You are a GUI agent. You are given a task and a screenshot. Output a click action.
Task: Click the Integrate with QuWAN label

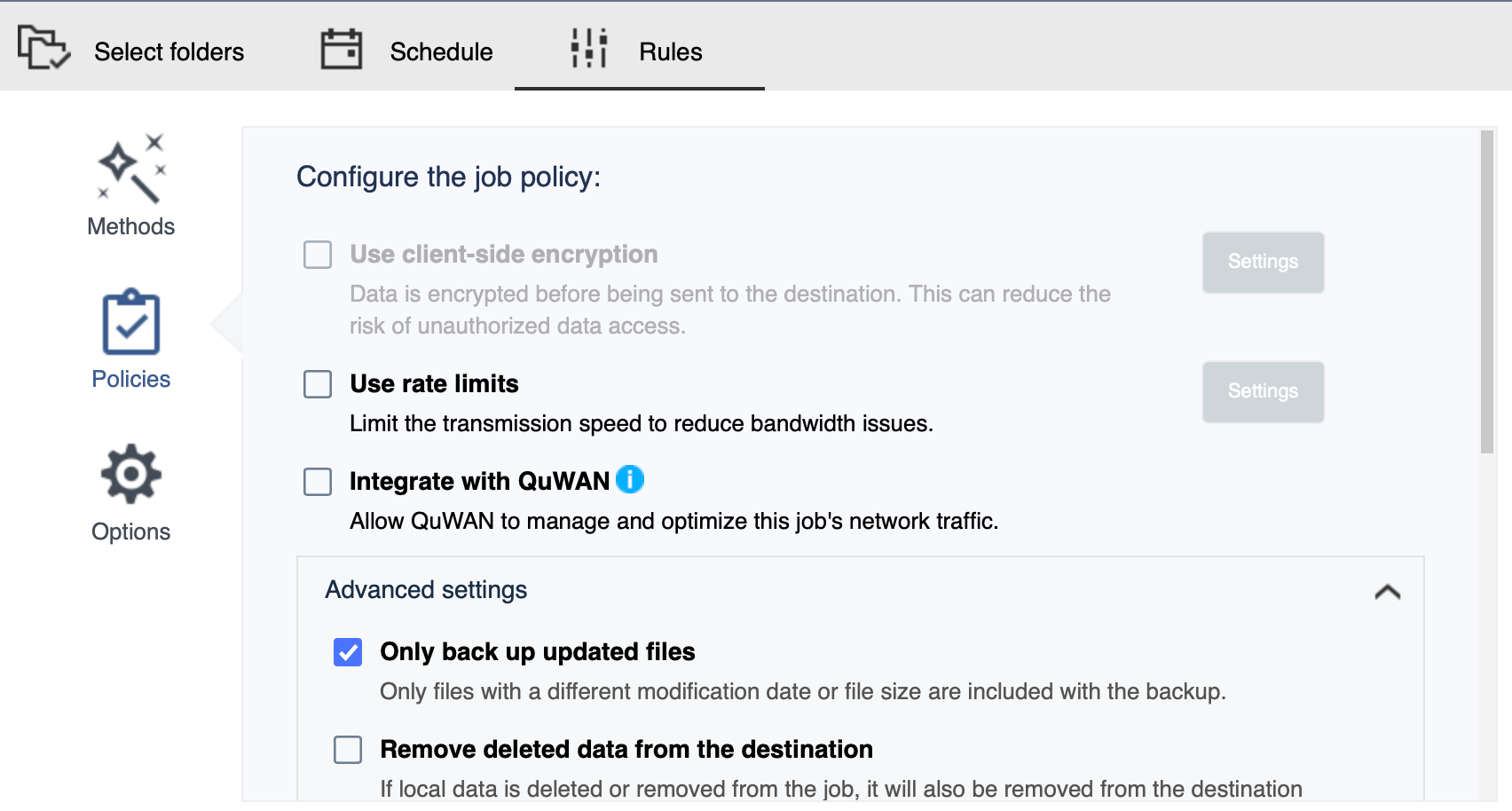pos(479,481)
